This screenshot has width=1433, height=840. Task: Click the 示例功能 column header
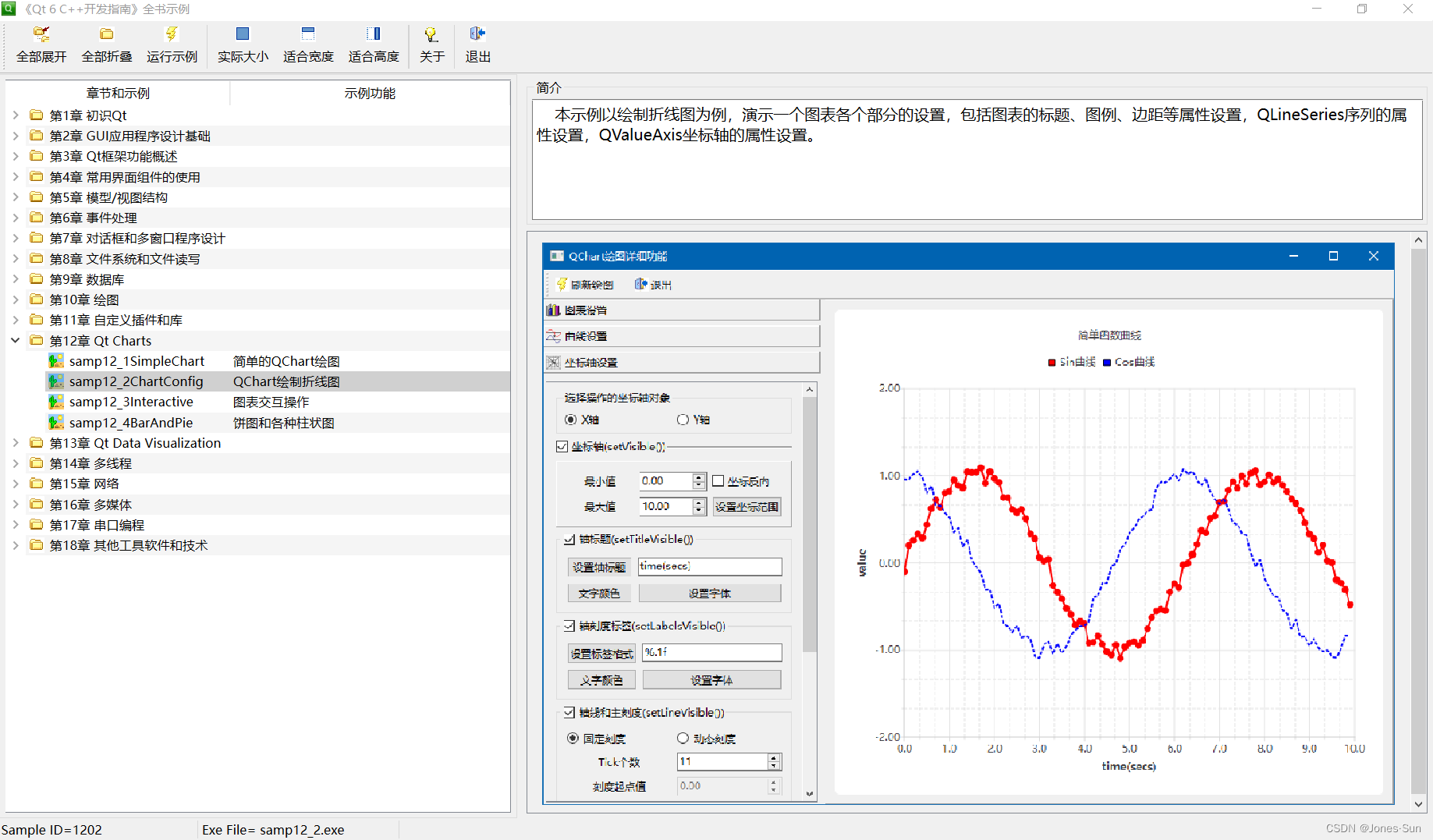[370, 93]
